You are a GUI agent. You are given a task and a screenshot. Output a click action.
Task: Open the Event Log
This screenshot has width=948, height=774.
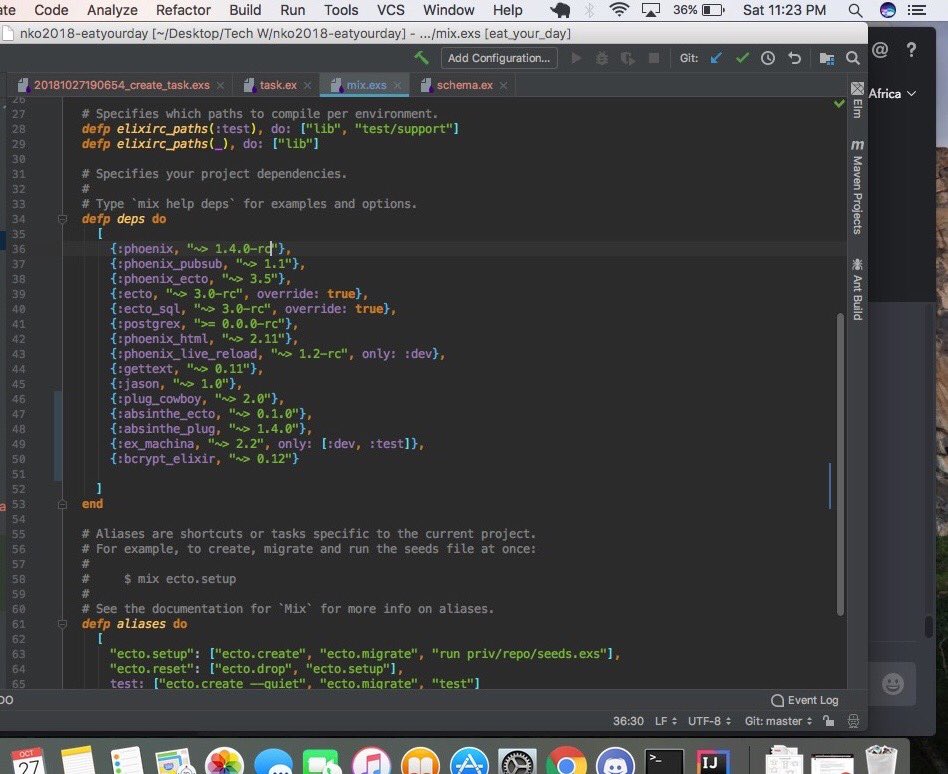[805, 700]
